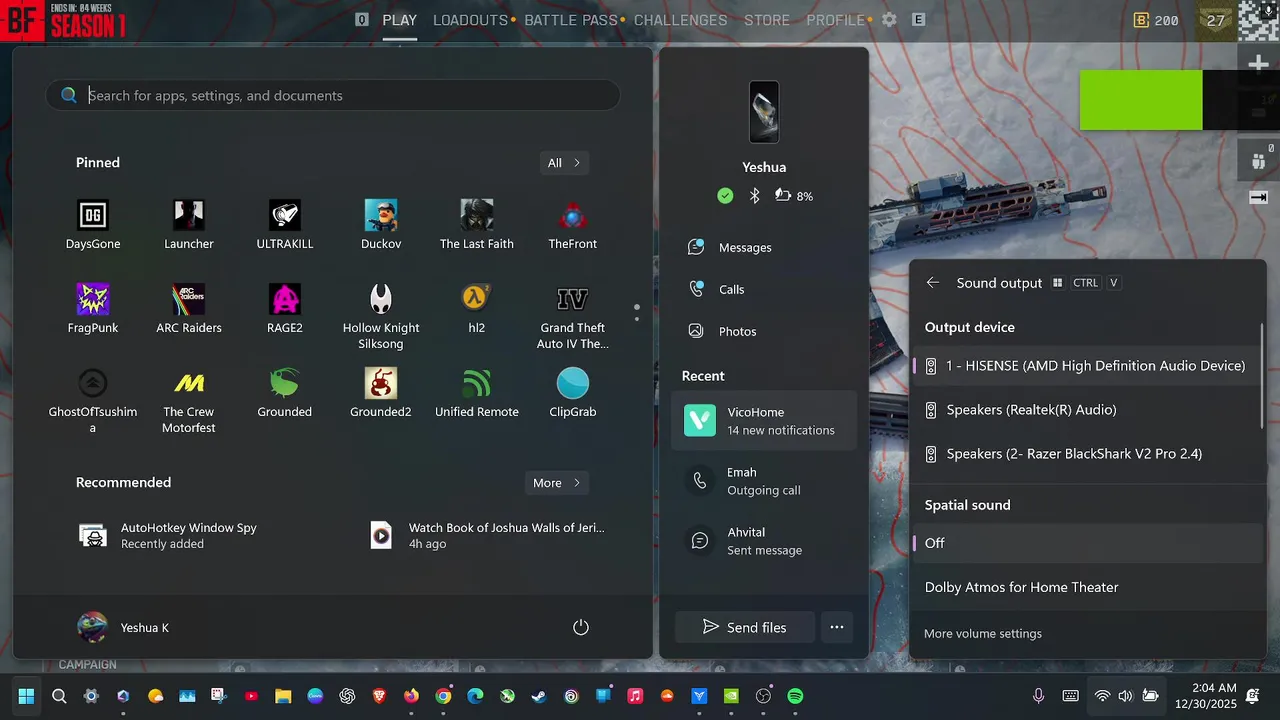Open Photos in the phone panel

click(764, 331)
